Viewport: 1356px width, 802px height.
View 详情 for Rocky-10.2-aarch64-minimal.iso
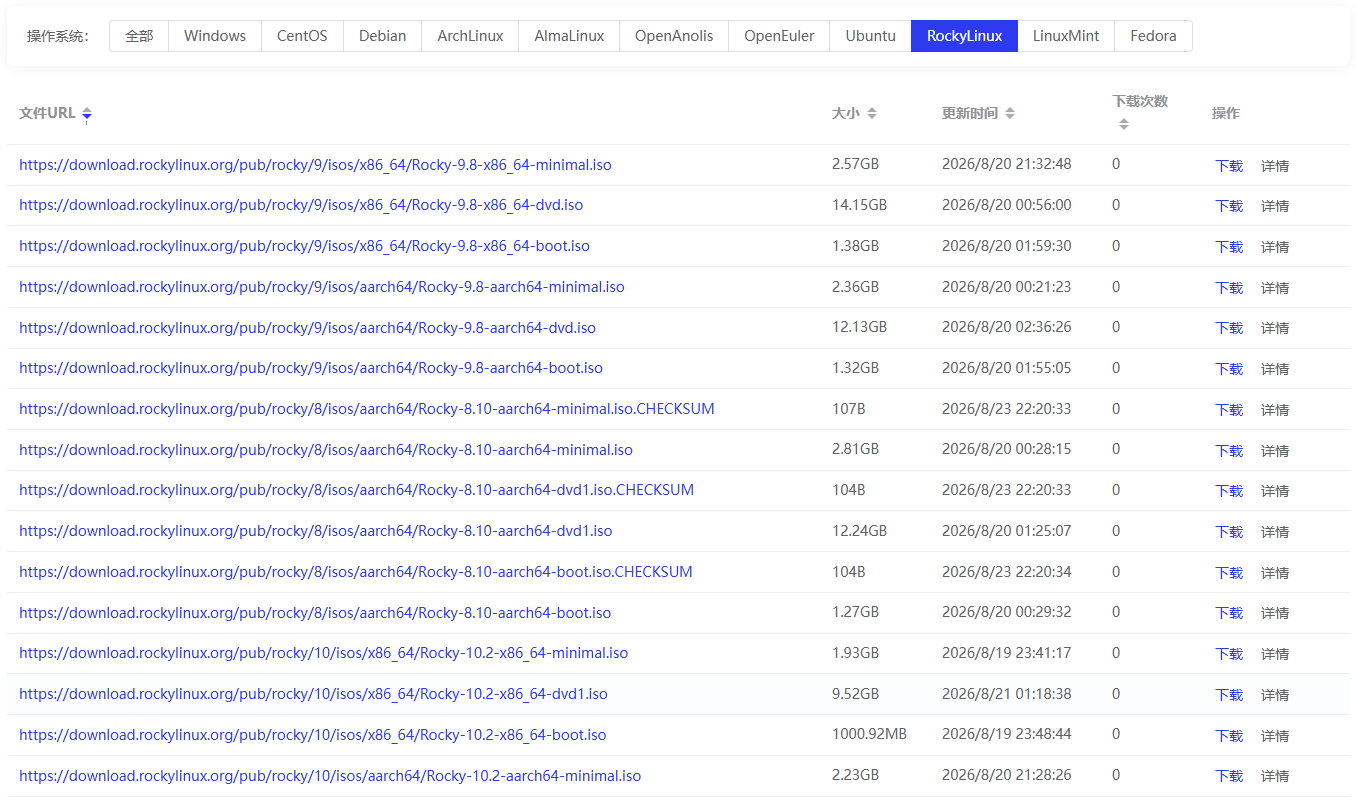click(x=1275, y=776)
